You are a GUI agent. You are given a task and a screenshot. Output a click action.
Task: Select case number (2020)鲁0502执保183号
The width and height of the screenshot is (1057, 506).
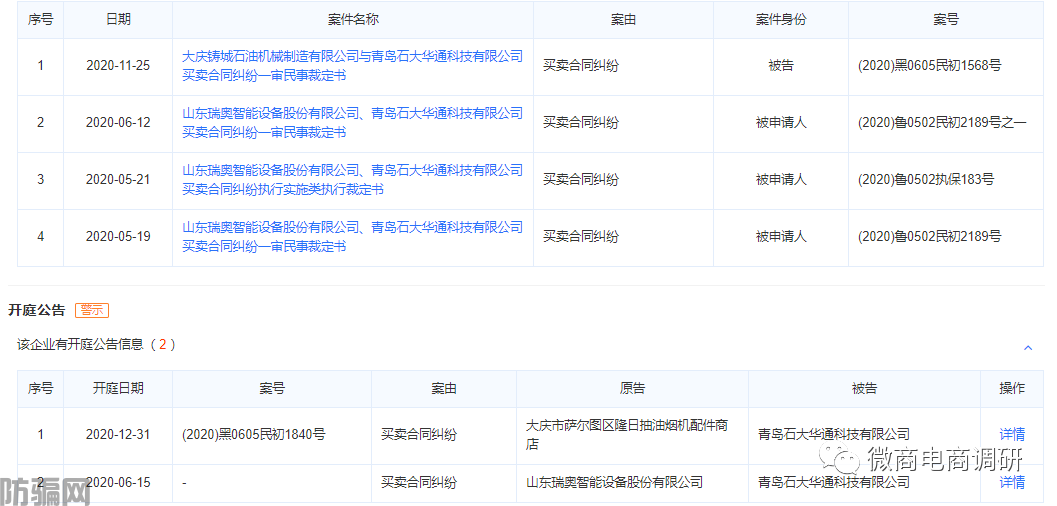pyautogui.click(x=926, y=180)
